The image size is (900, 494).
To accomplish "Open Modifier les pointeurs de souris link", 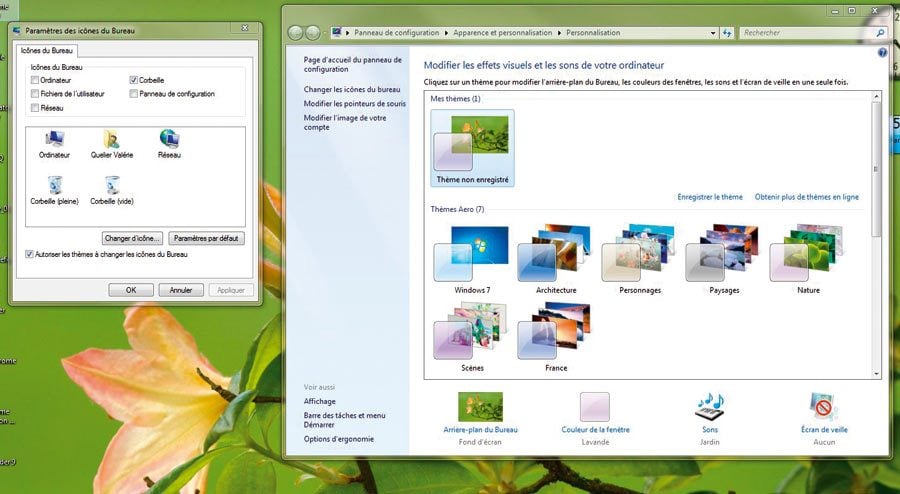I will click(x=355, y=104).
